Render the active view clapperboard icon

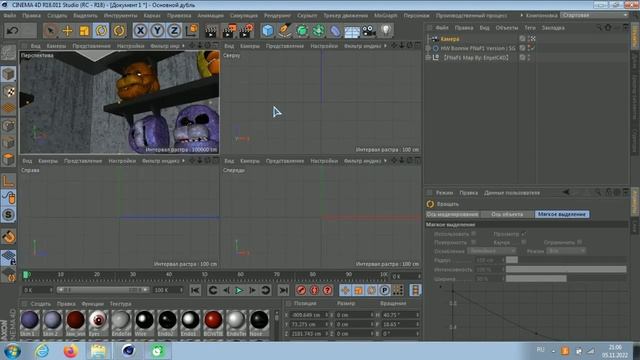[x=211, y=31]
